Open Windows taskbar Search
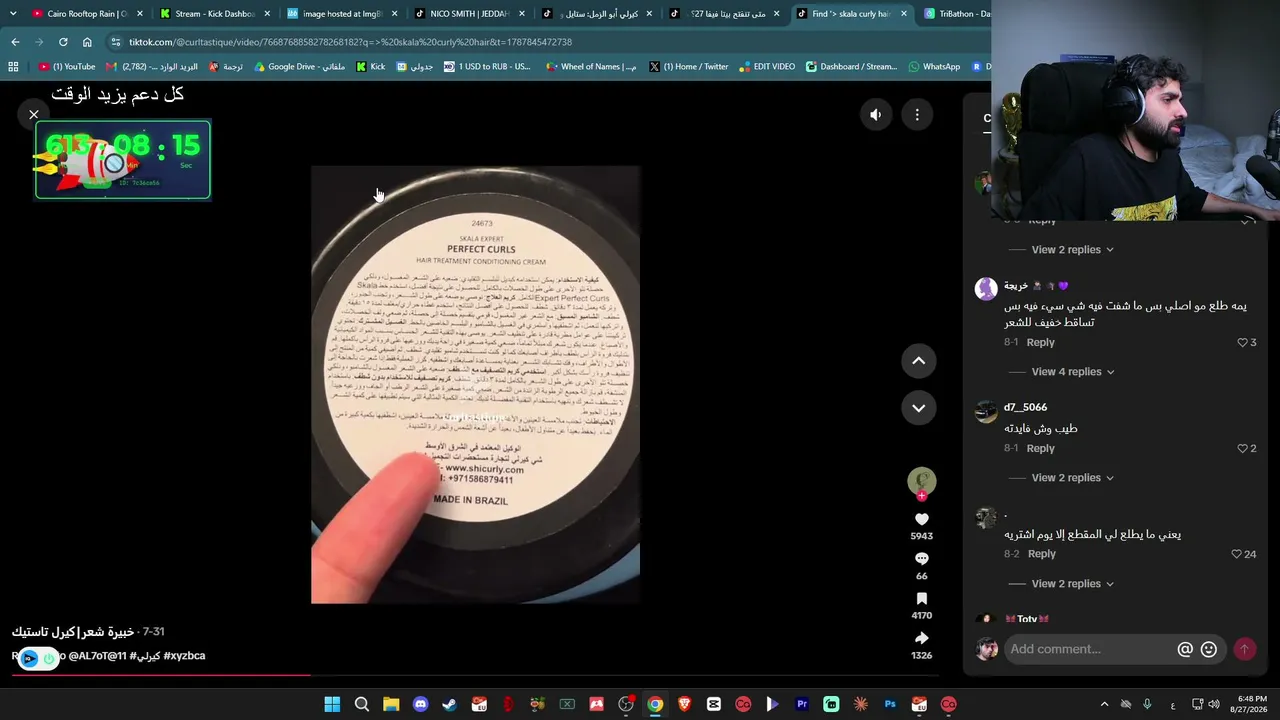The width and height of the screenshot is (1280, 720). [x=362, y=705]
